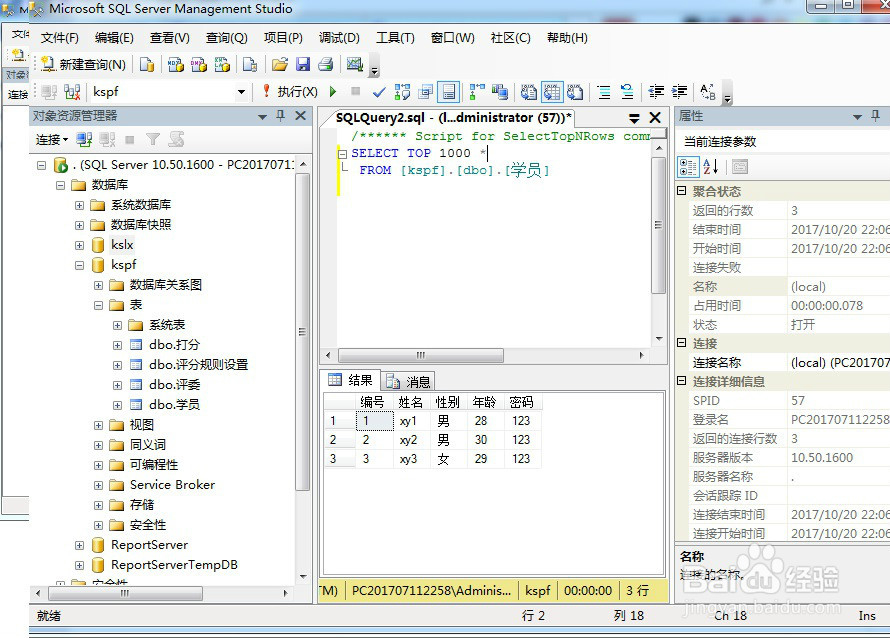This screenshot has height=638, width=890.
Task: Click the 新建查询 (New Query) button
Action: (83, 64)
